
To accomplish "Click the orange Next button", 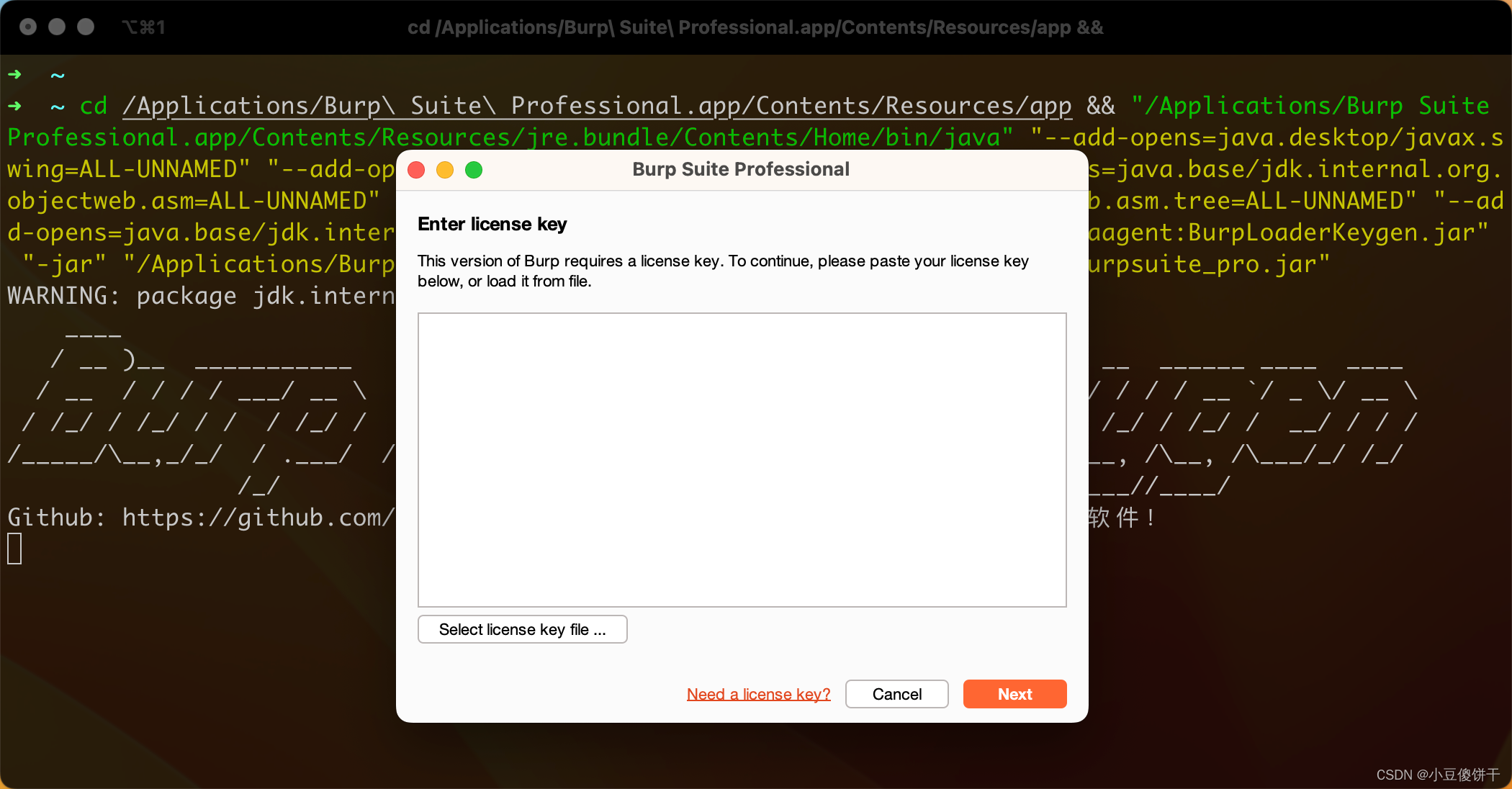I will click(1014, 694).
